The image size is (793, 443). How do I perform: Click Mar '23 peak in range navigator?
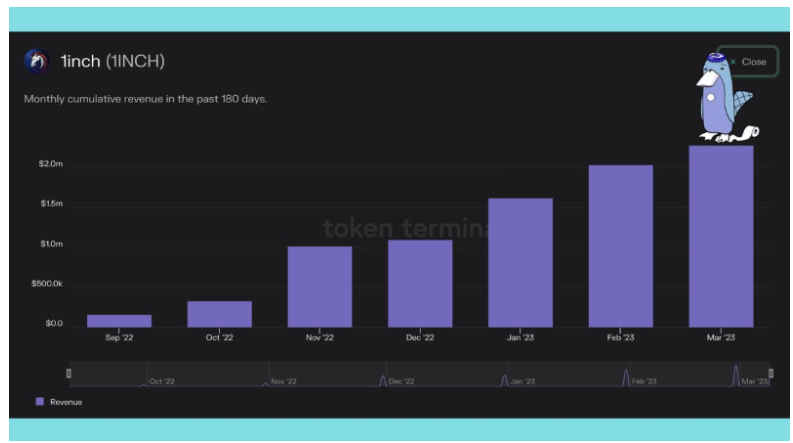tap(736, 376)
